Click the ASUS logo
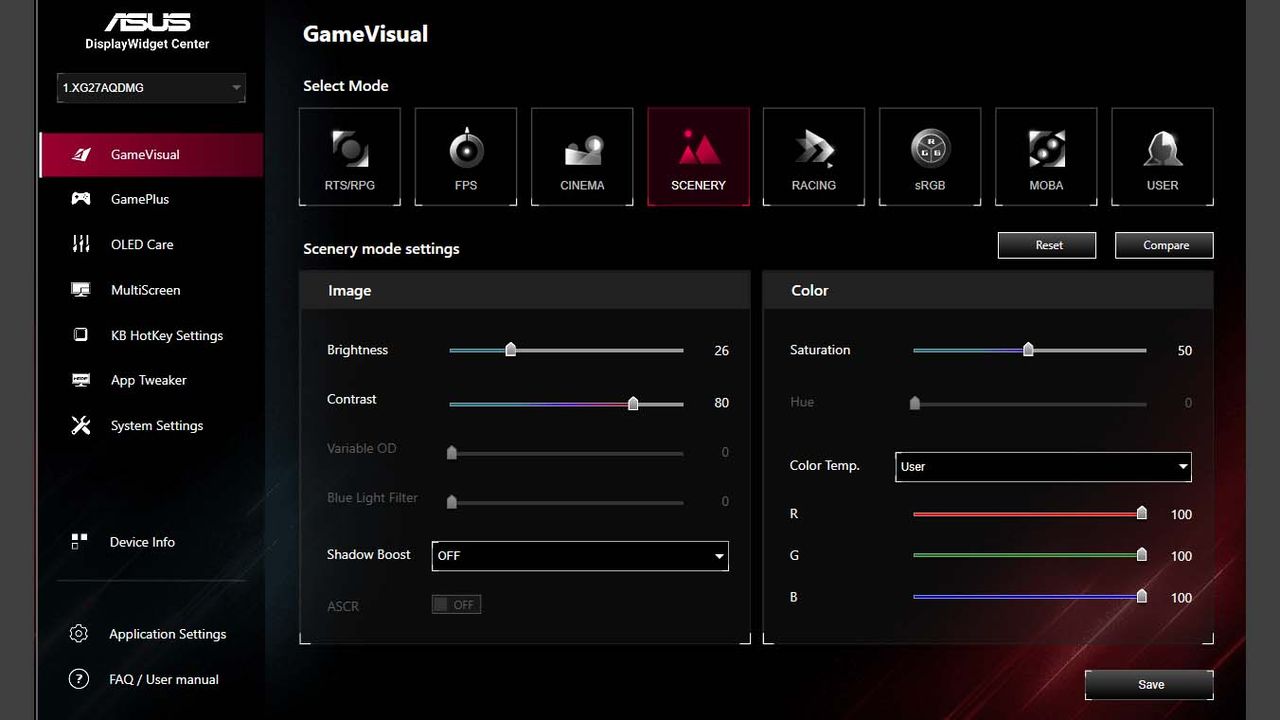Viewport: 1280px width, 720px height. [x=148, y=22]
